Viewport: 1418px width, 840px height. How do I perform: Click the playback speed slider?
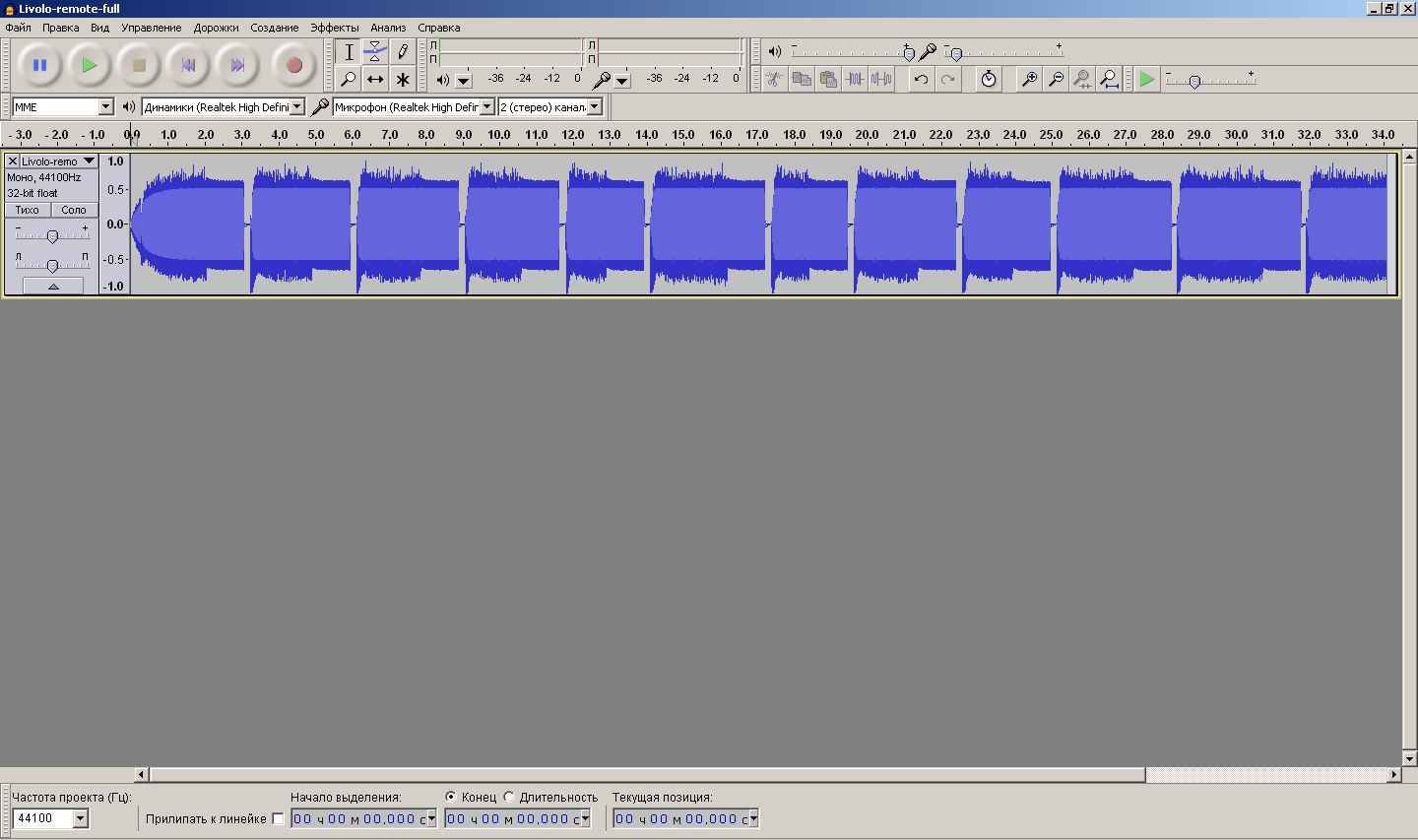pyautogui.click(x=1194, y=81)
